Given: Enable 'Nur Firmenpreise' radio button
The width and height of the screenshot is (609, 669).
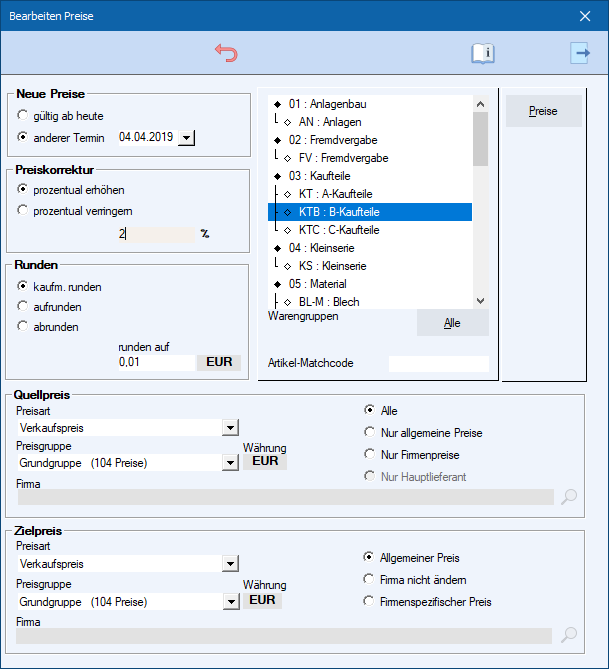Looking at the screenshot, I should click(x=370, y=455).
